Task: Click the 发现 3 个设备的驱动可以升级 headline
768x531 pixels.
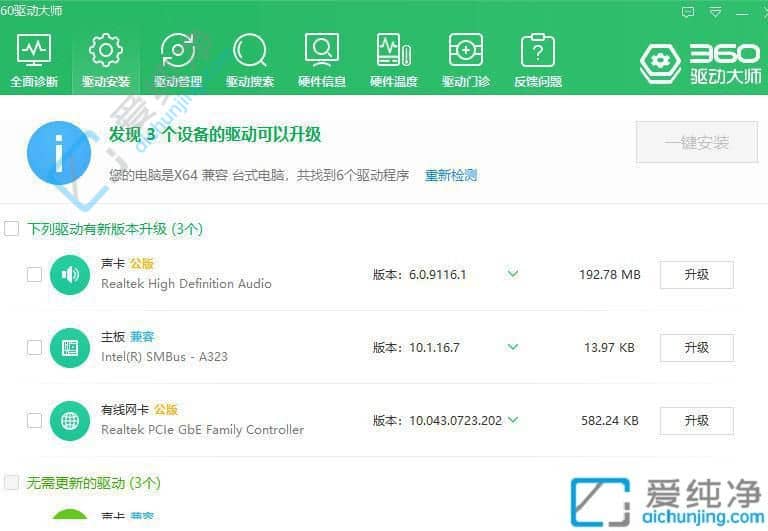Action: pos(215,134)
